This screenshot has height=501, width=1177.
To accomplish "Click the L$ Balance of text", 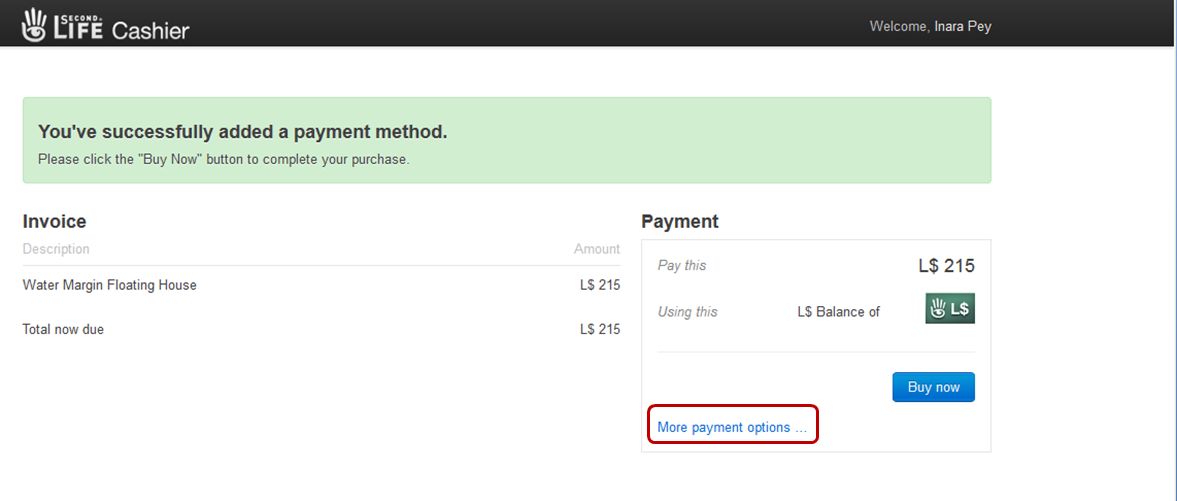I will click(x=838, y=312).
